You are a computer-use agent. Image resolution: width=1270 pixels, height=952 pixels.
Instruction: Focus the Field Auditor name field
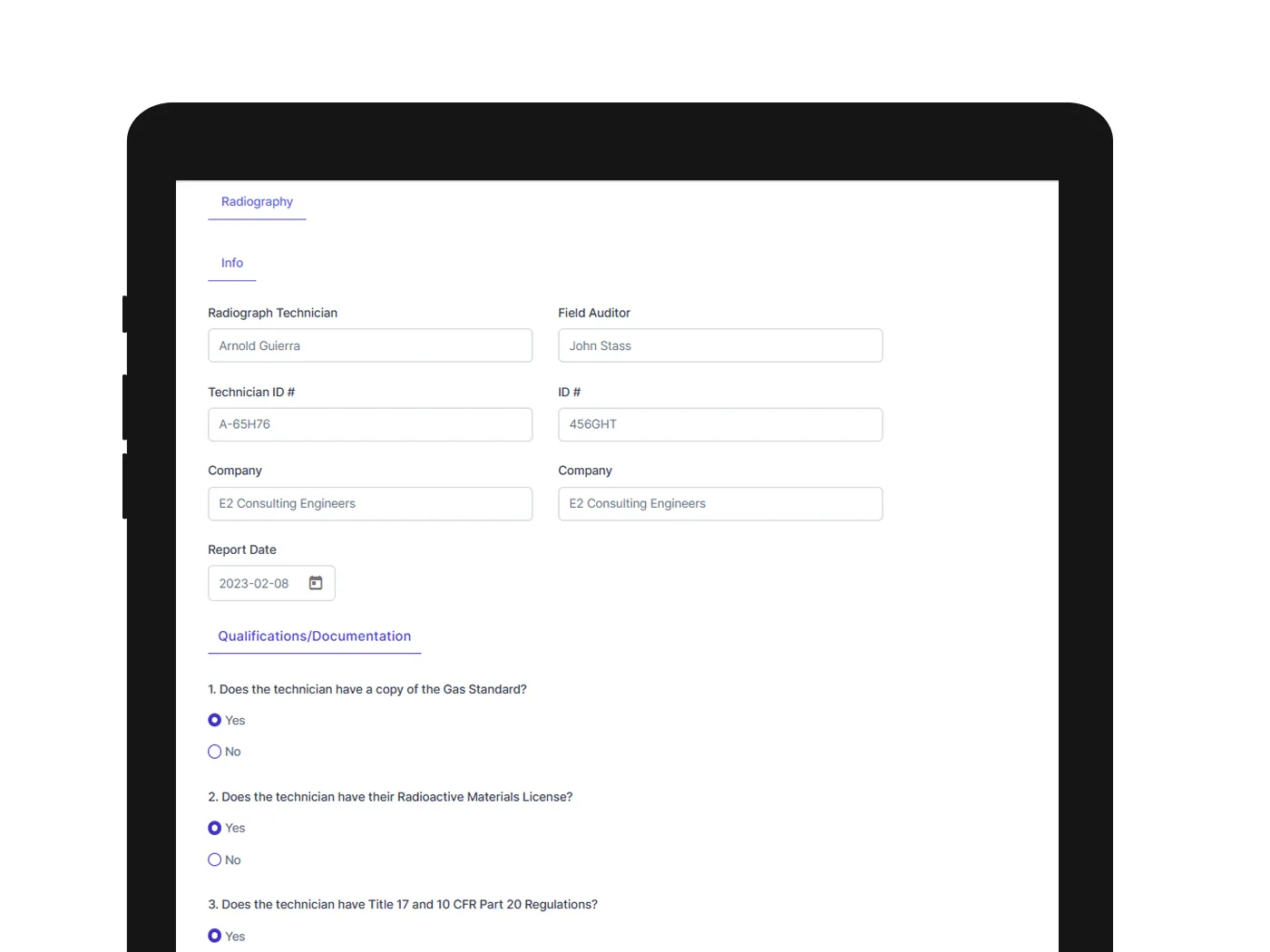point(720,345)
